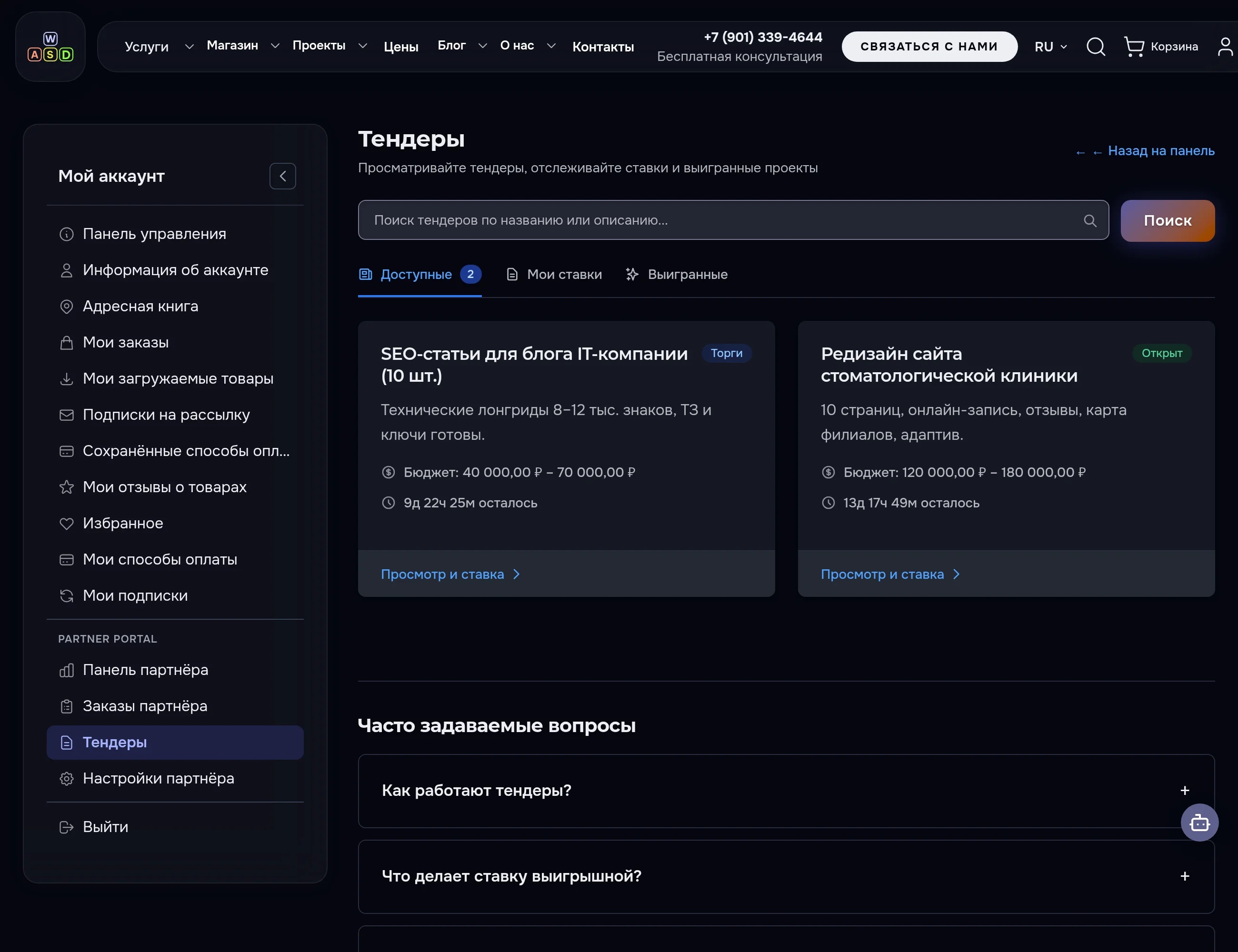Screen dimensions: 1238x952
Task: Click Выйти to log out
Action: click(175, 827)
